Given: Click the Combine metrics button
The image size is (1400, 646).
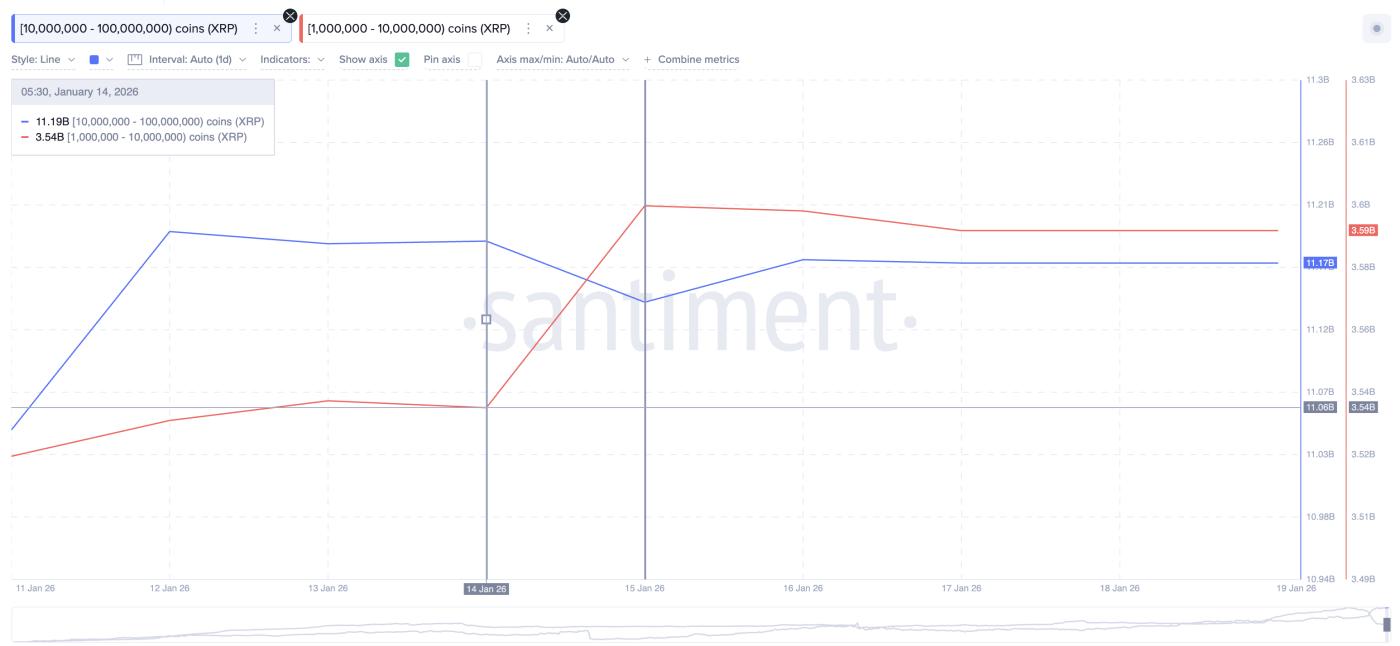Looking at the screenshot, I should [x=698, y=59].
